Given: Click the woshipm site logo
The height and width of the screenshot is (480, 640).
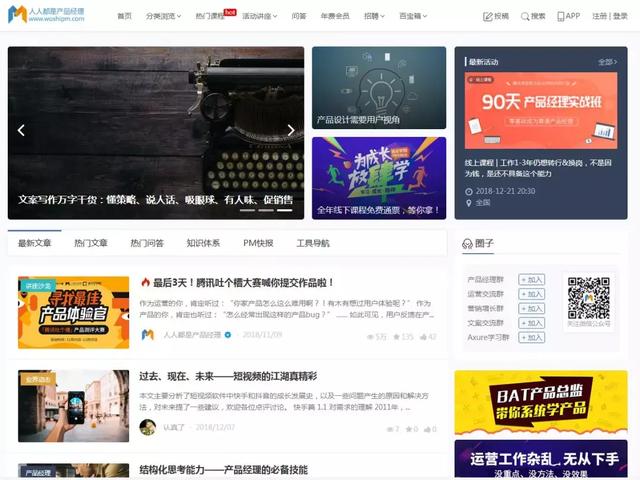Looking at the screenshot, I should coord(46,15).
